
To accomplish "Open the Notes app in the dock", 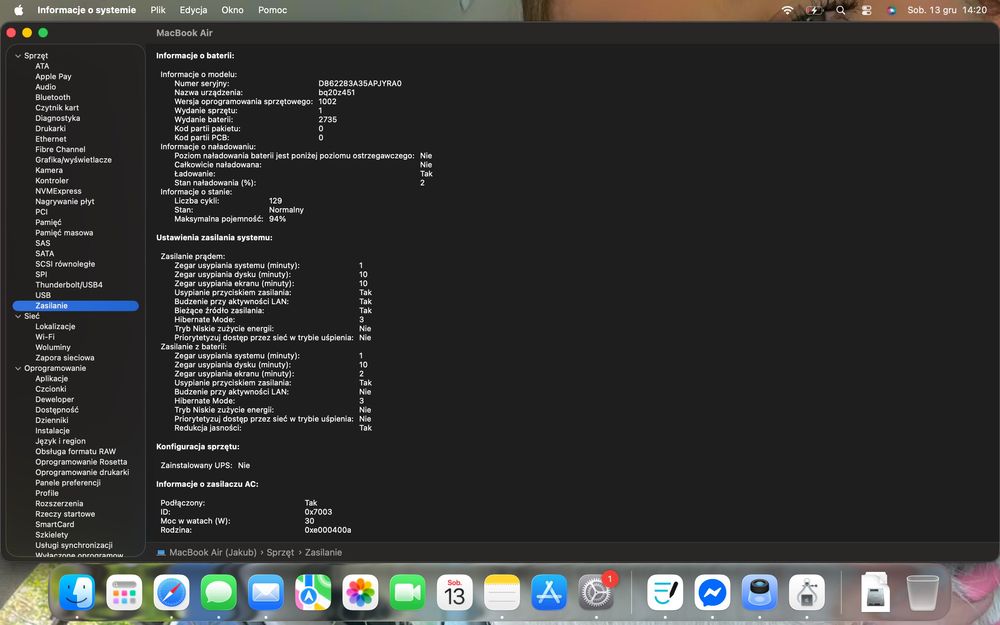I will (x=501, y=592).
